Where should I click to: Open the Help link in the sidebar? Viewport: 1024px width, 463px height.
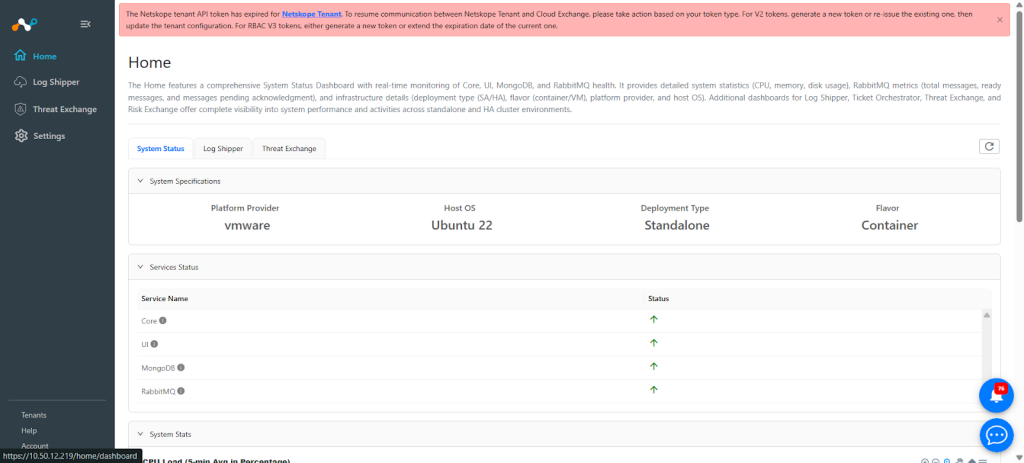[29, 430]
